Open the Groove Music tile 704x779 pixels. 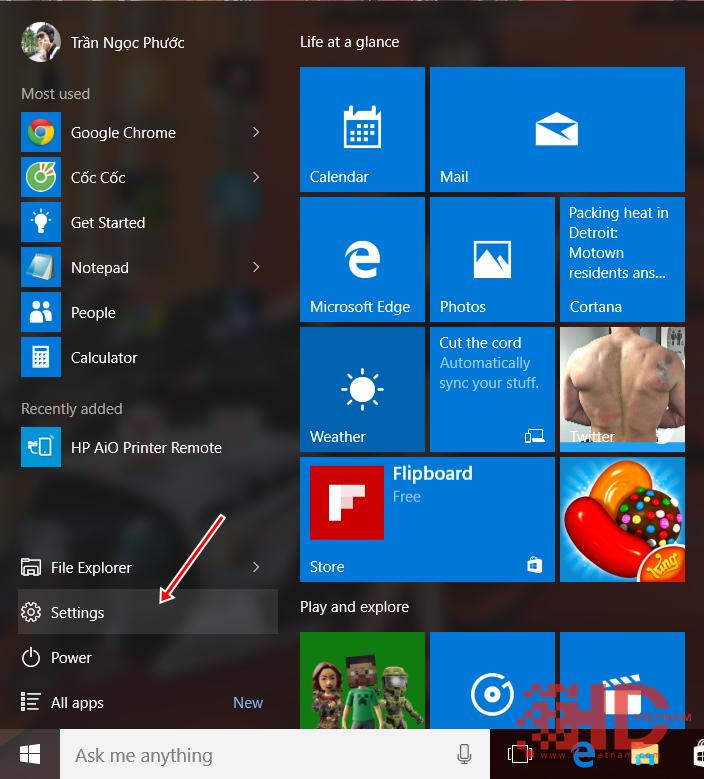pyautogui.click(x=492, y=681)
